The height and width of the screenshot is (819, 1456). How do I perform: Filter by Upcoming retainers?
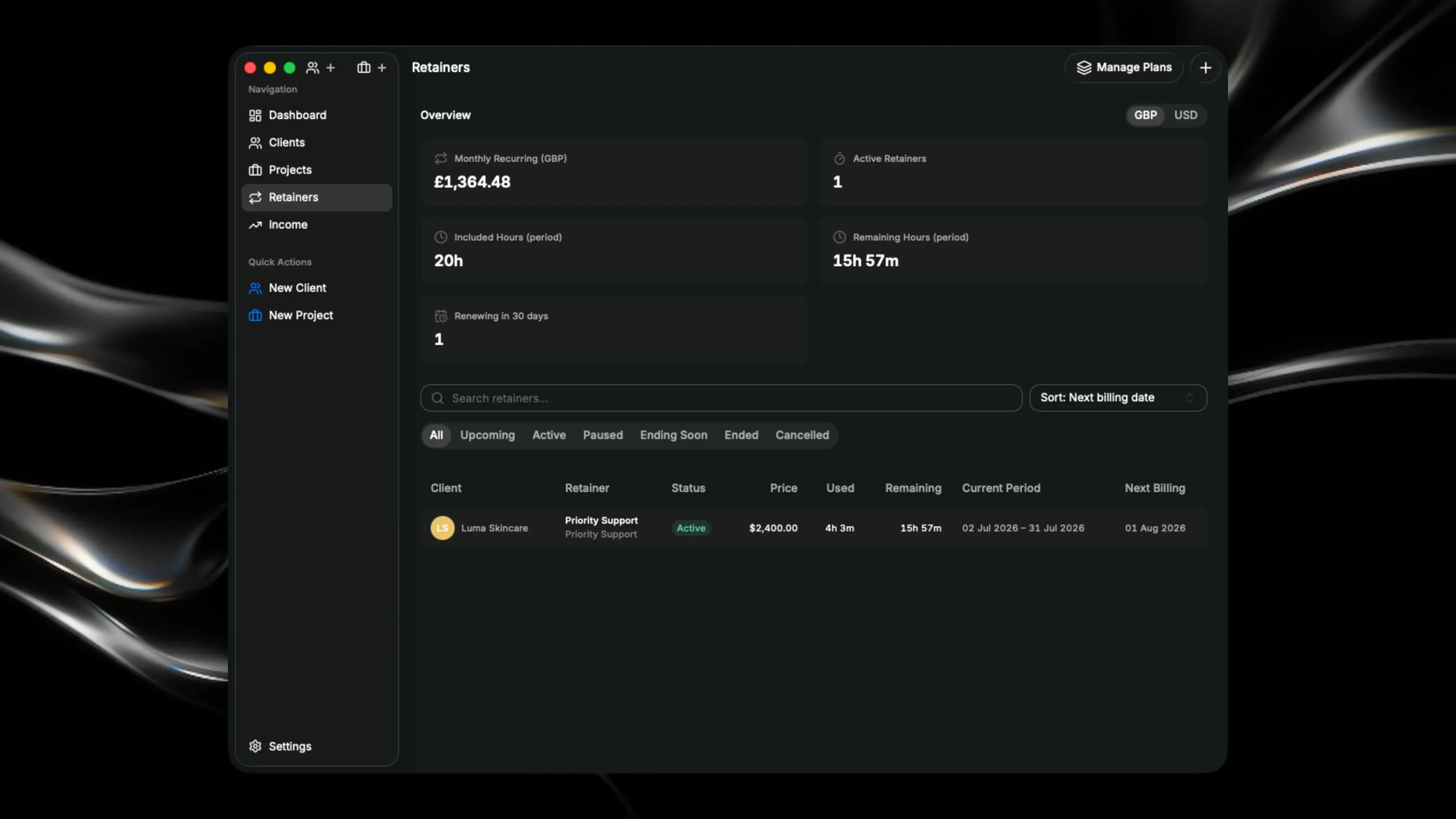click(487, 435)
